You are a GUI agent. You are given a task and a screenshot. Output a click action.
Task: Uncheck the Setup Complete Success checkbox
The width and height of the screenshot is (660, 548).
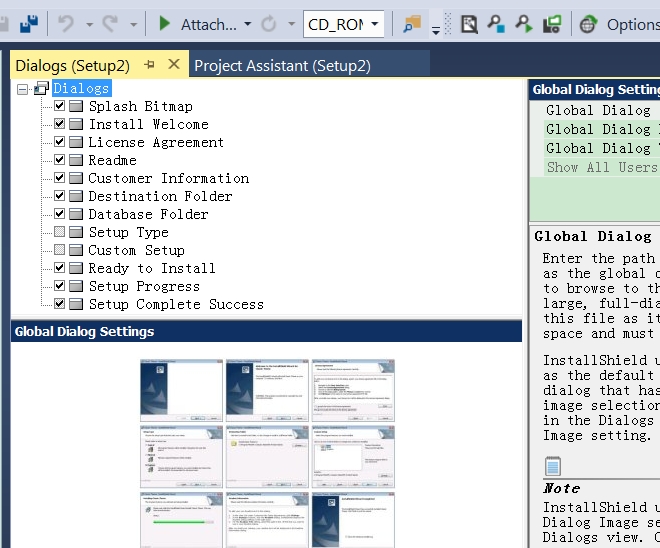point(59,304)
